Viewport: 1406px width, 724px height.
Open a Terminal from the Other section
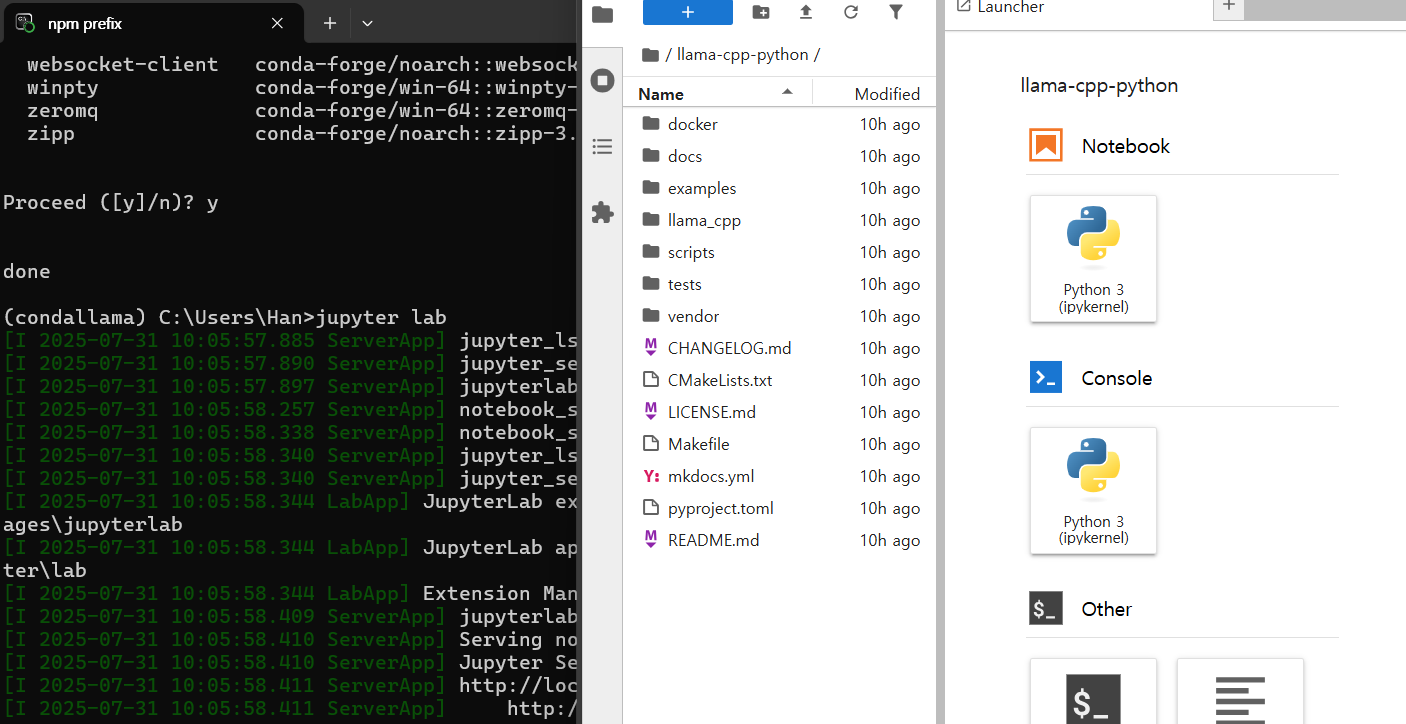[x=1093, y=692]
